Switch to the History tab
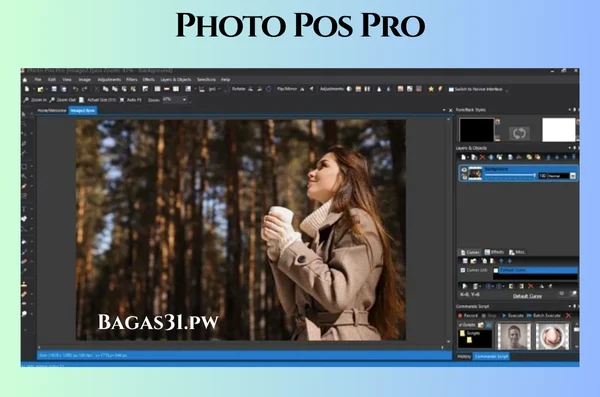Screen dimensions: 600x397 point(464,356)
